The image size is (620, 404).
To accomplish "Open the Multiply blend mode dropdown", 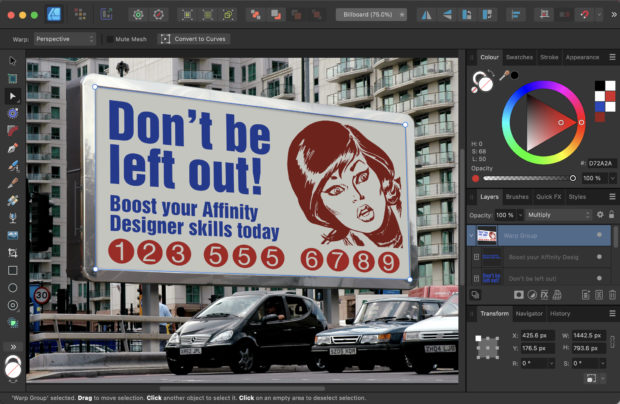I will tap(559, 215).
